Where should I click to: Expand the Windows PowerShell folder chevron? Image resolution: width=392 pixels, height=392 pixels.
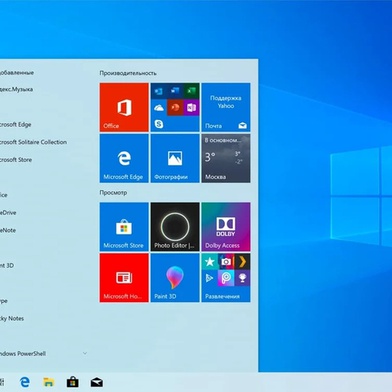[85, 353]
